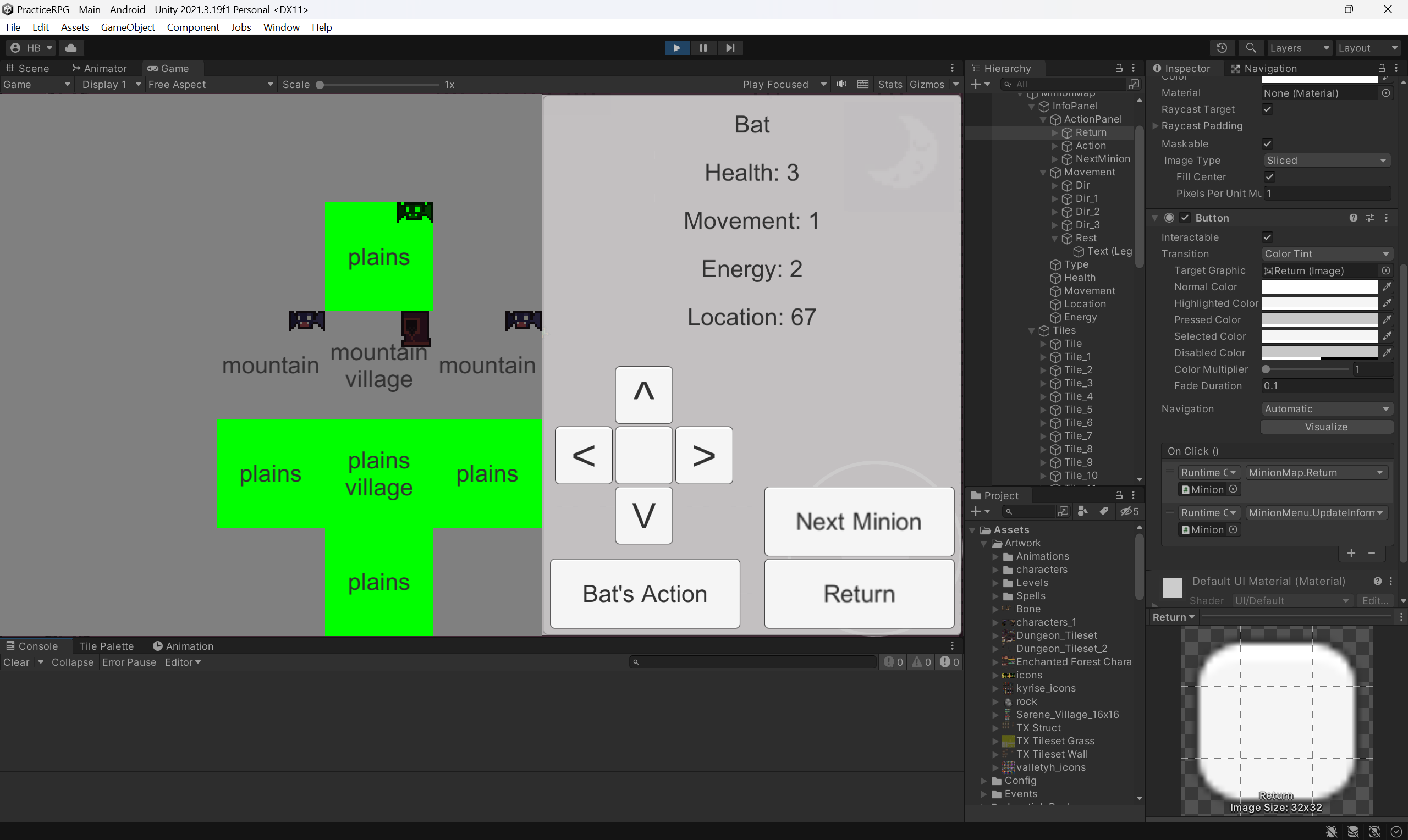Pause the running game
1408x840 pixels.
[703, 48]
